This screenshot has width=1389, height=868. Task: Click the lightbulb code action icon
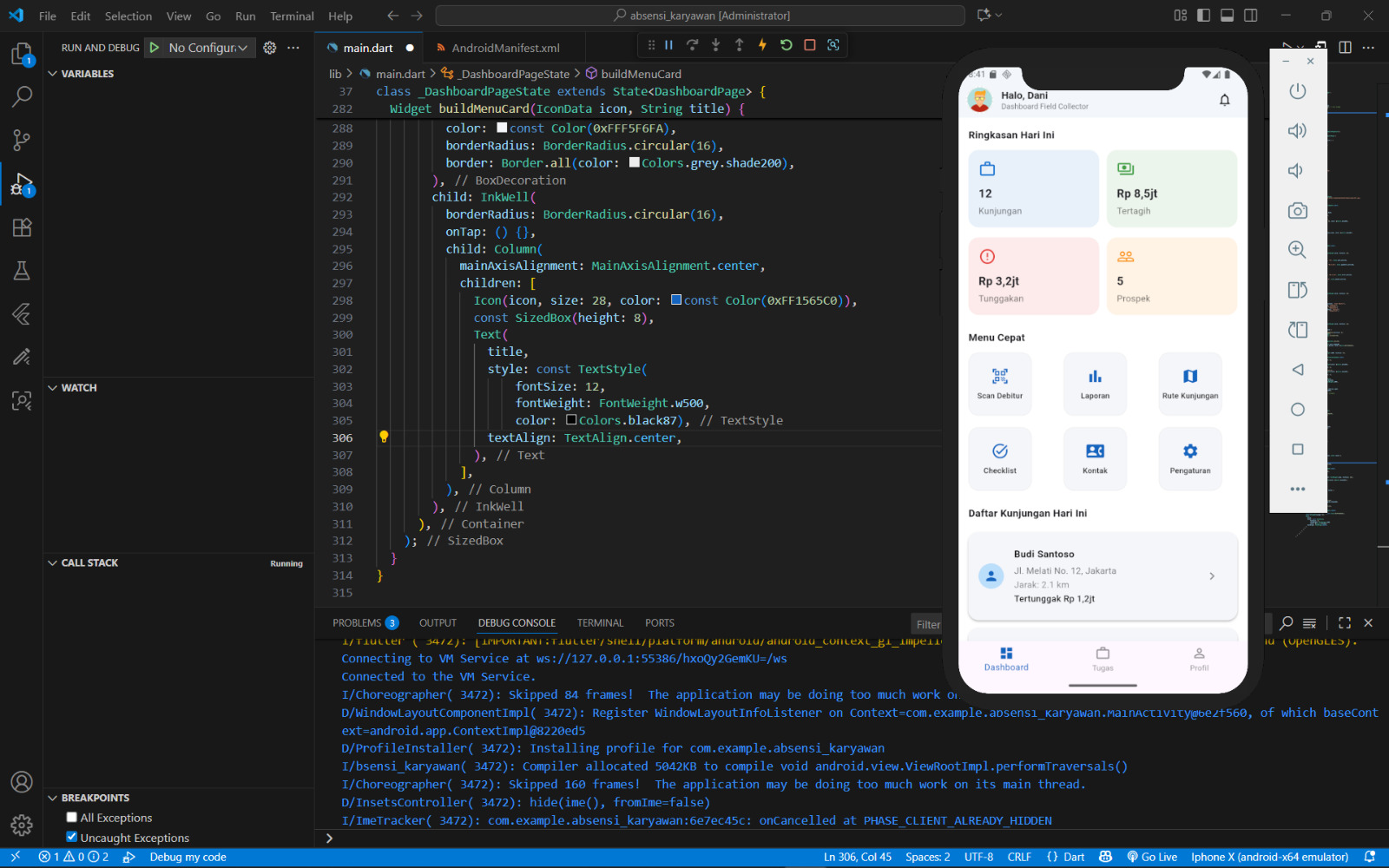384,437
